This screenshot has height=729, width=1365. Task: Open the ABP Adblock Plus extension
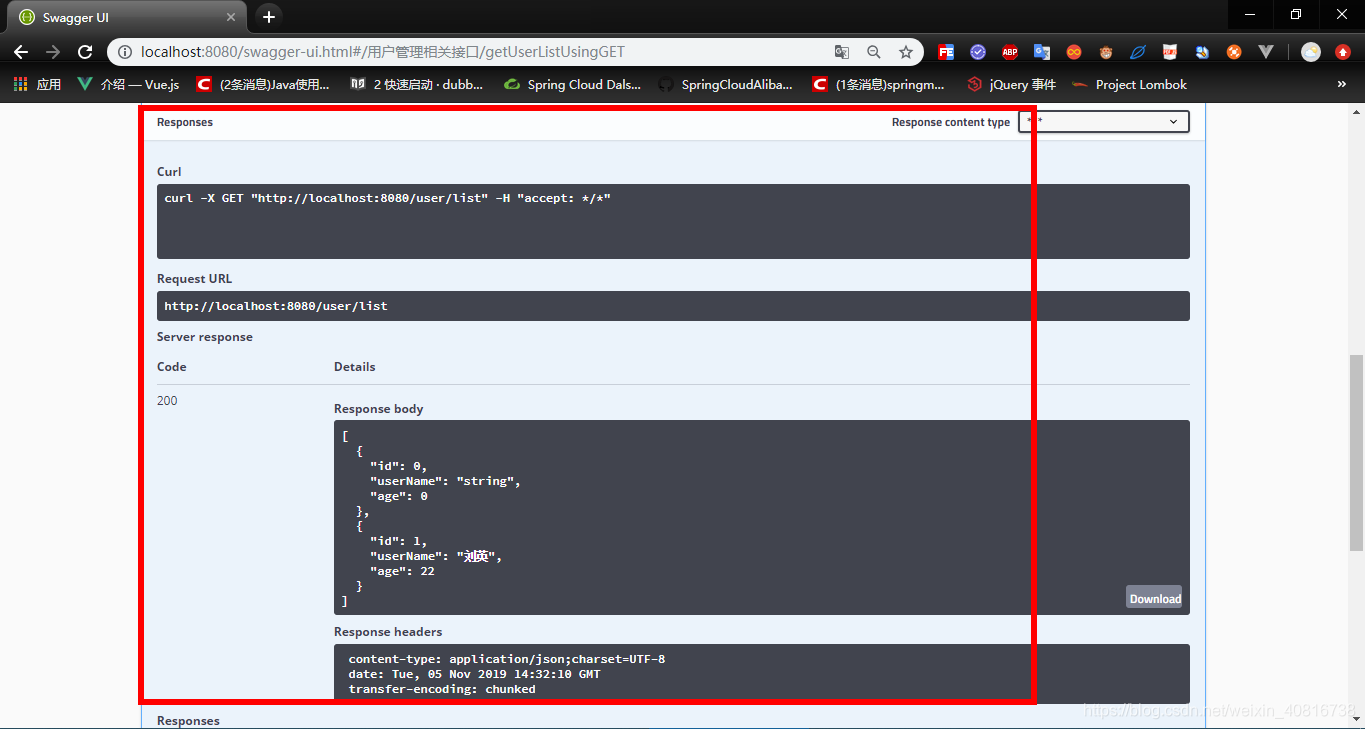[1010, 52]
